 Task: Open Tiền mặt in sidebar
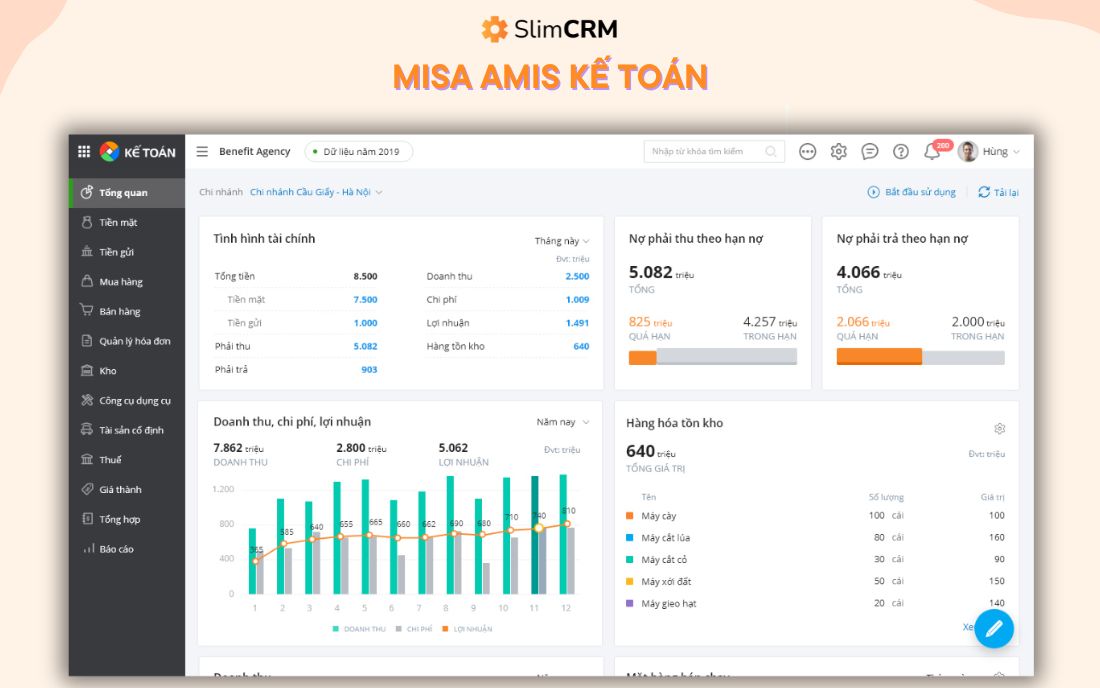click(127, 222)
